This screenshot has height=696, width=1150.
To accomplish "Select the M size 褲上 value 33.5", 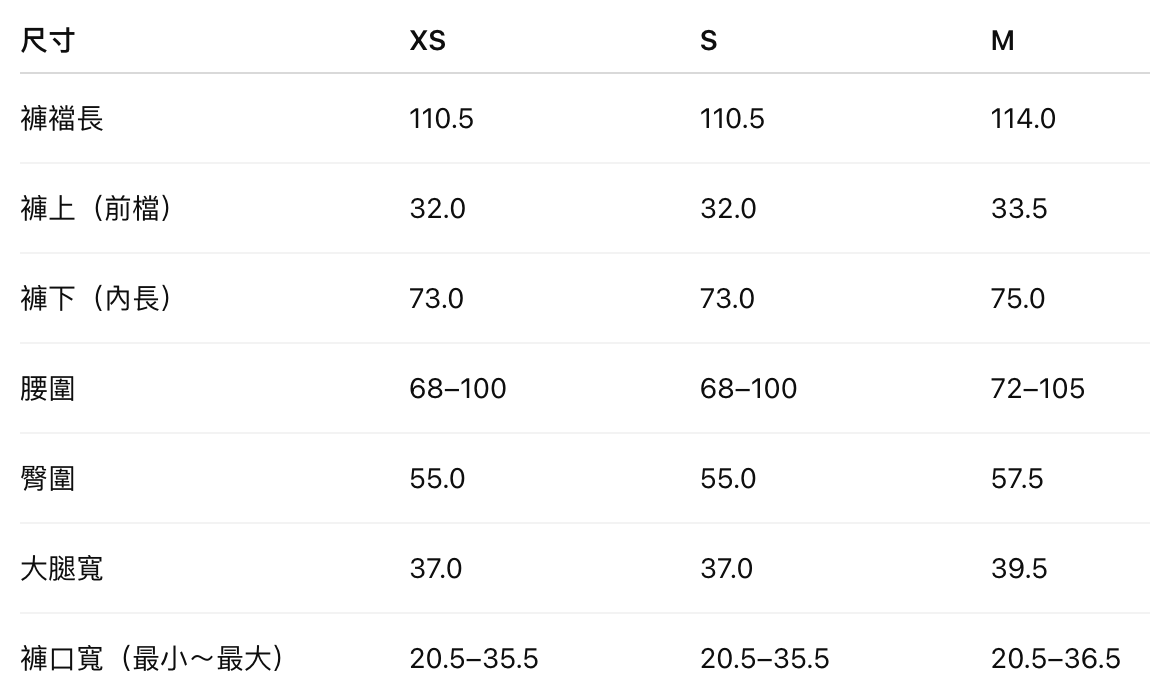I will coord(1019,209).
